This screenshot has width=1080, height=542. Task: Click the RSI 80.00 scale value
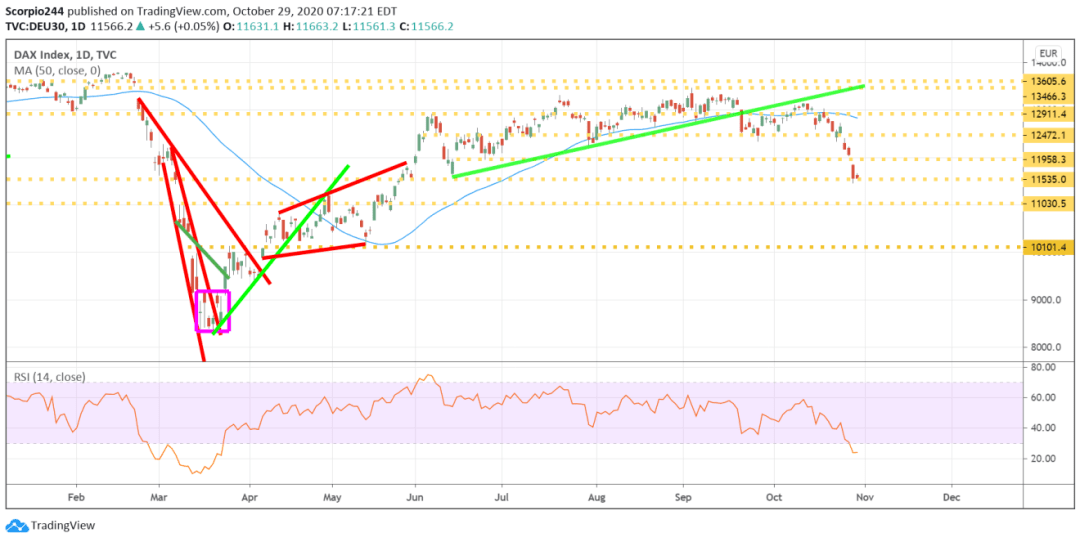coord(1046,368)
